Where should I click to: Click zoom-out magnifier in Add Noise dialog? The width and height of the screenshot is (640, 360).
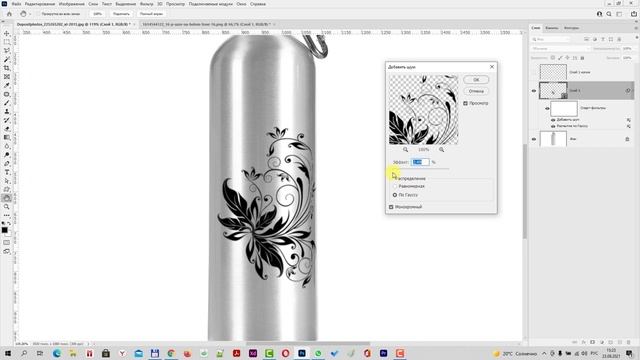(x=405, y=150)
